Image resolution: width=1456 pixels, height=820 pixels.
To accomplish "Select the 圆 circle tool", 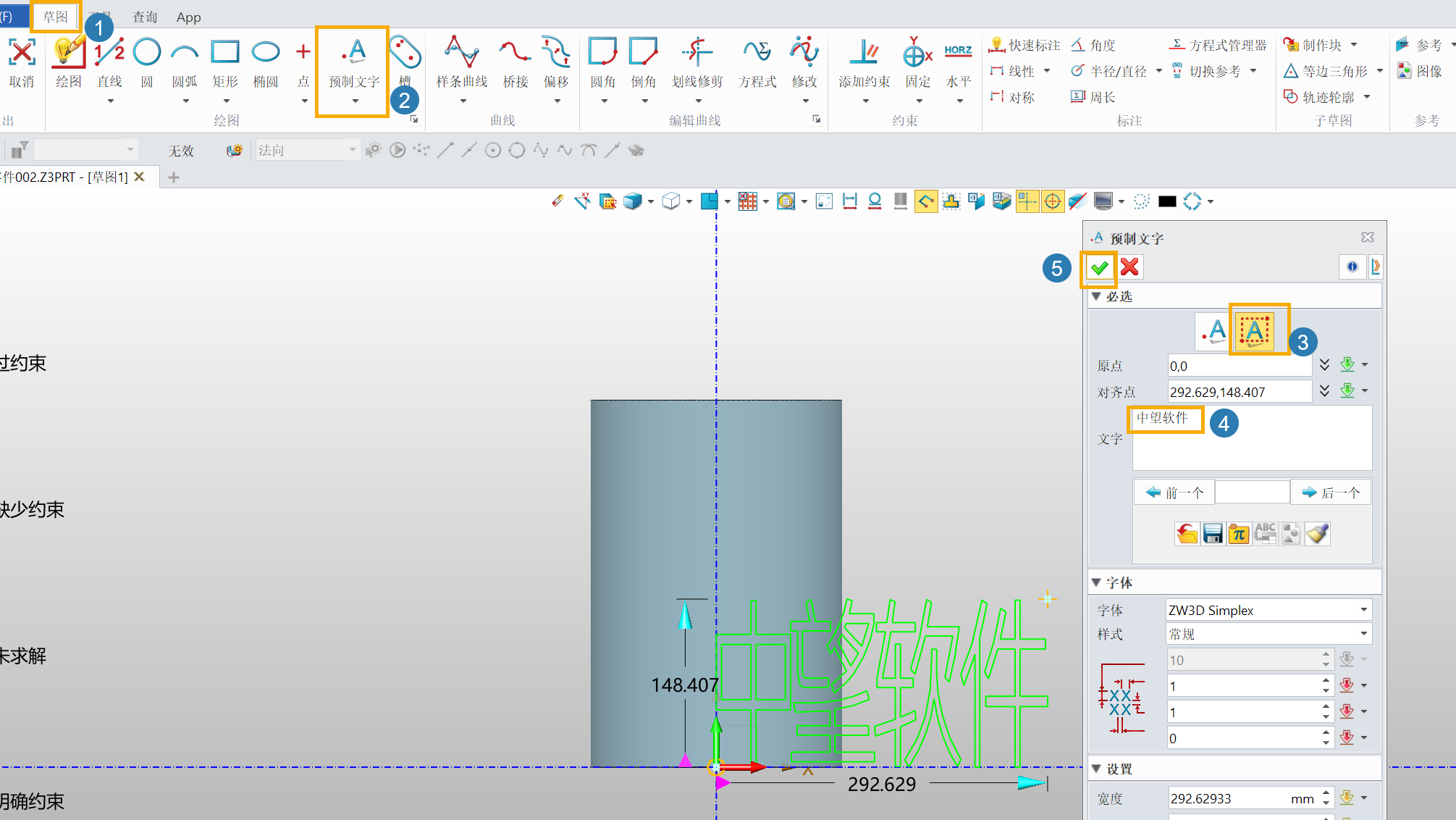I will click(147, 62).
